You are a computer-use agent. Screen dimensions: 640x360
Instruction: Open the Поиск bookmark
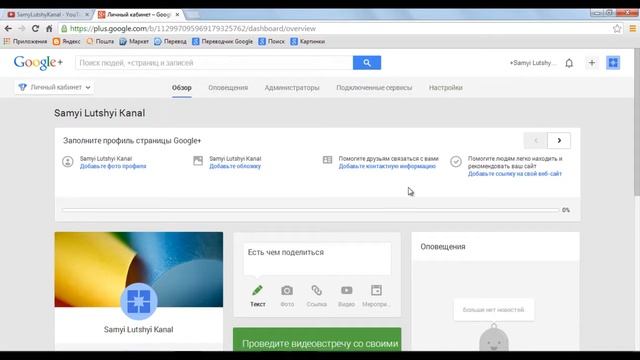[x=272, y=41]
